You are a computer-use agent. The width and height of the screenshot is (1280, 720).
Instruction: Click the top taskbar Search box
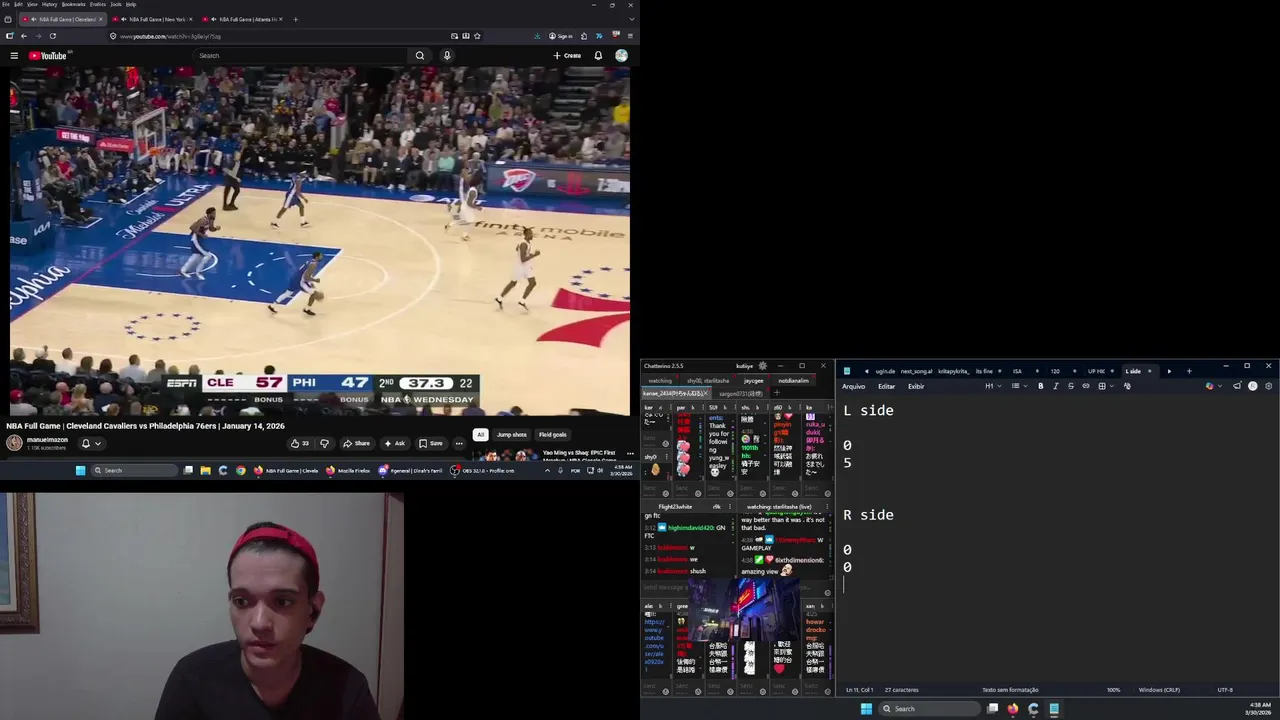pyautogui.click(x=134, y=470)
